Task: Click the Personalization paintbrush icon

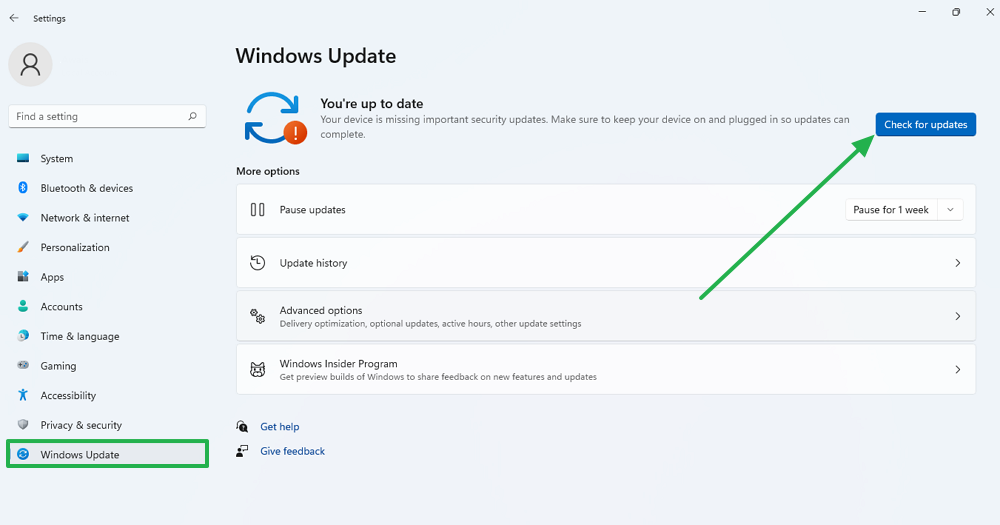Action: pyautogui.click(x=23, y=247)
